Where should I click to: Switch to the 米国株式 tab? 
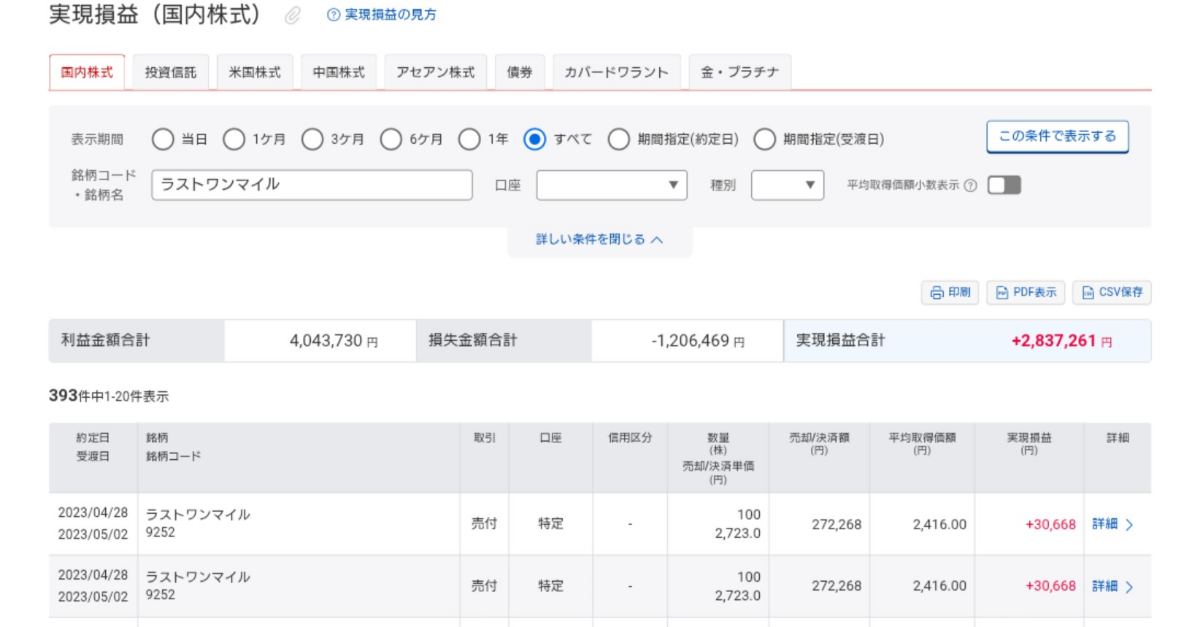[255, 71]
